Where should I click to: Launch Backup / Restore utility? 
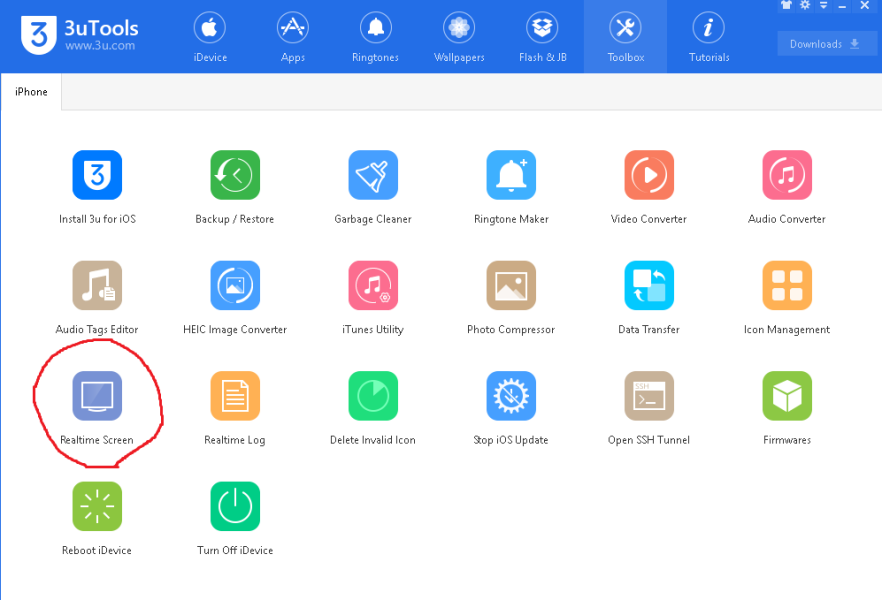(x=235, y=175)
